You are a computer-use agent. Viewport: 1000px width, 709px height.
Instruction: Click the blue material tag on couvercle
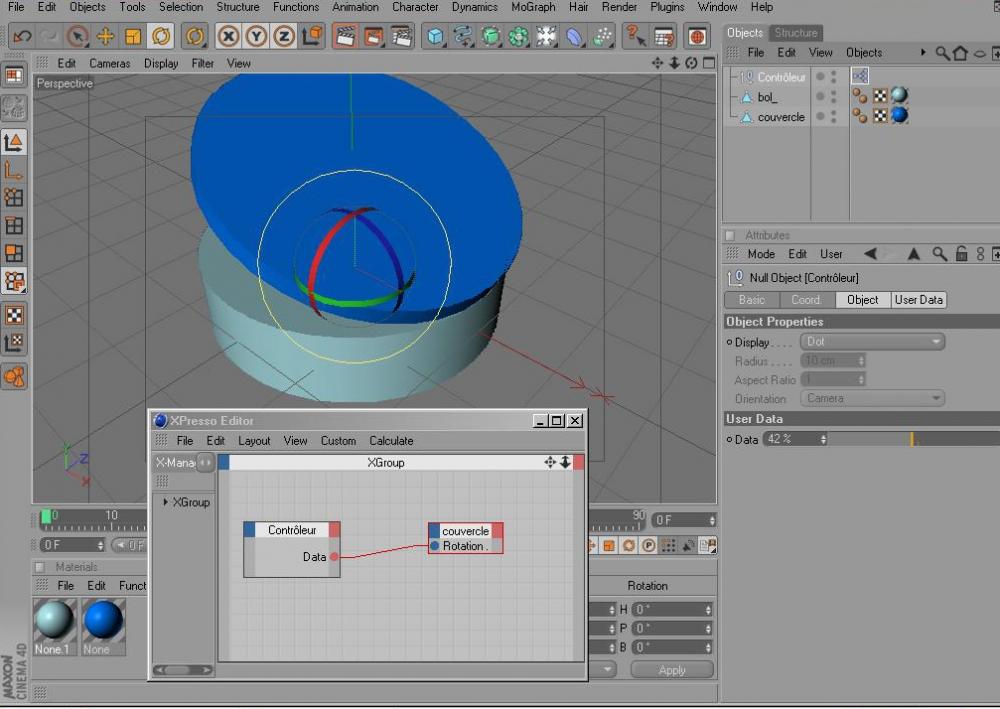coord(899,116)
